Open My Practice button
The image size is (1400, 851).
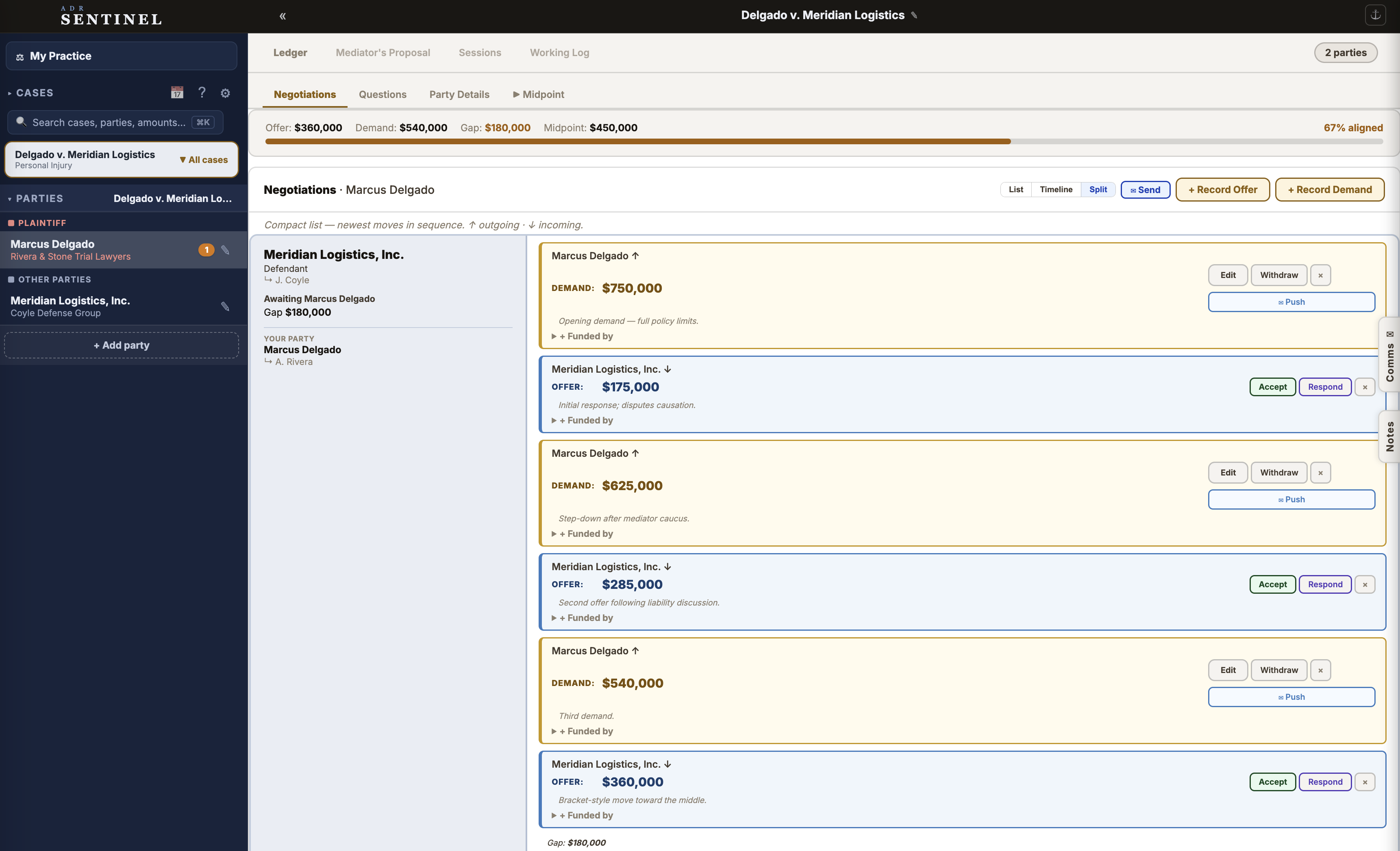click(121, 56)
